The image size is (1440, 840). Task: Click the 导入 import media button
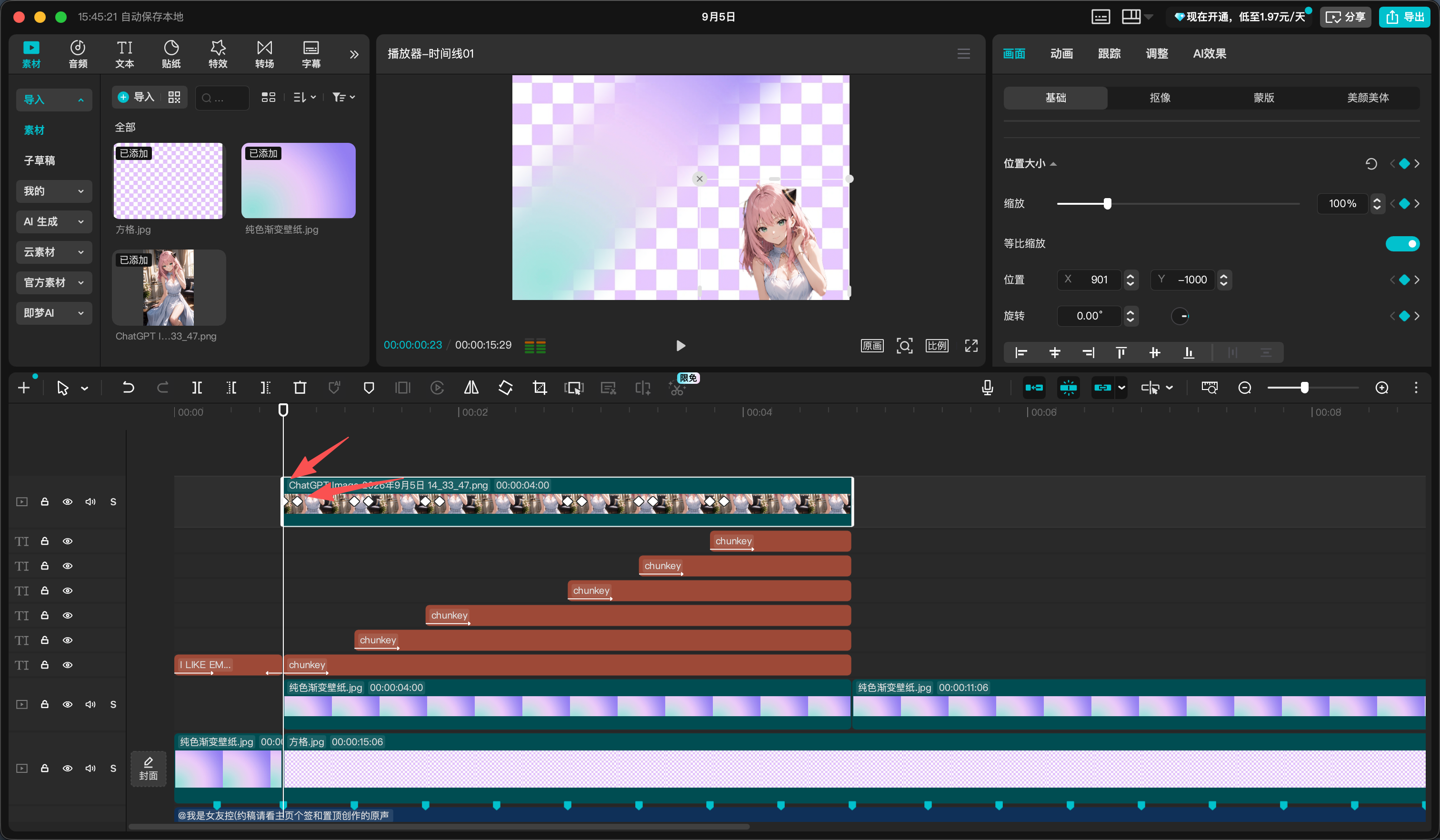tap(137, 97)
